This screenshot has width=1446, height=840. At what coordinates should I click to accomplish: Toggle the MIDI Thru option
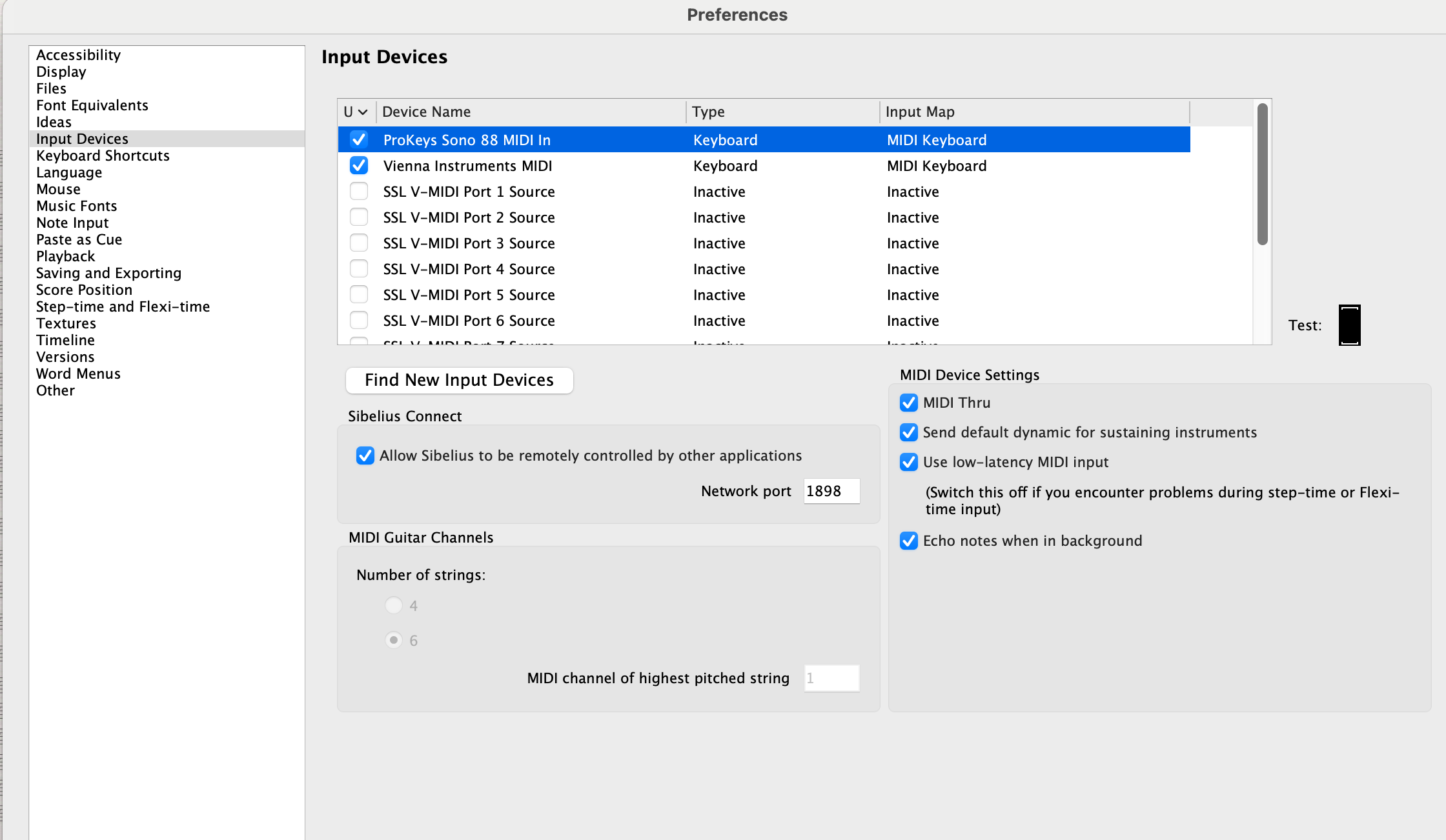click(909, 403)
